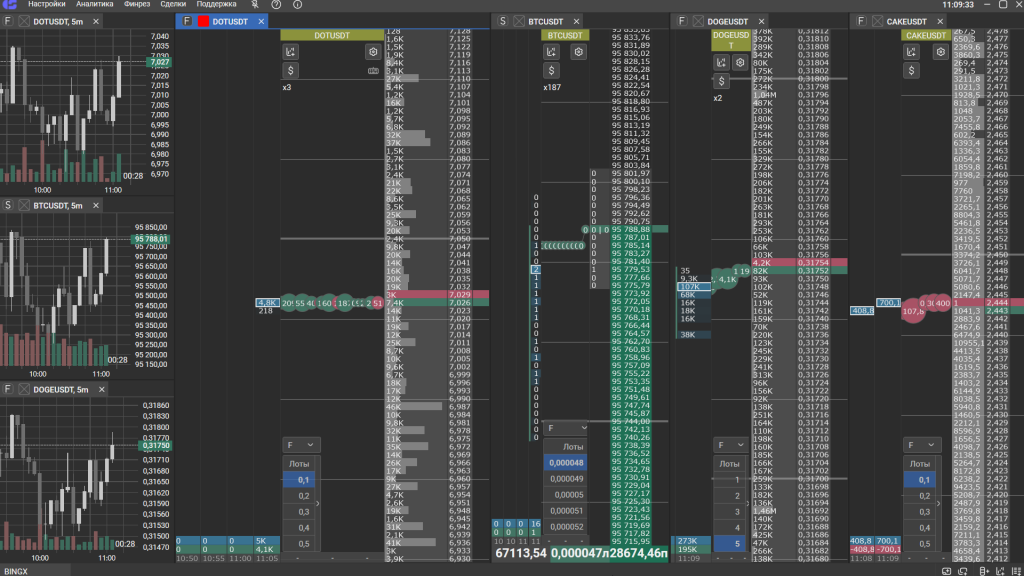1024x576 pixels.
Task: Open the help question mark icon
Action: click(275, 5)
